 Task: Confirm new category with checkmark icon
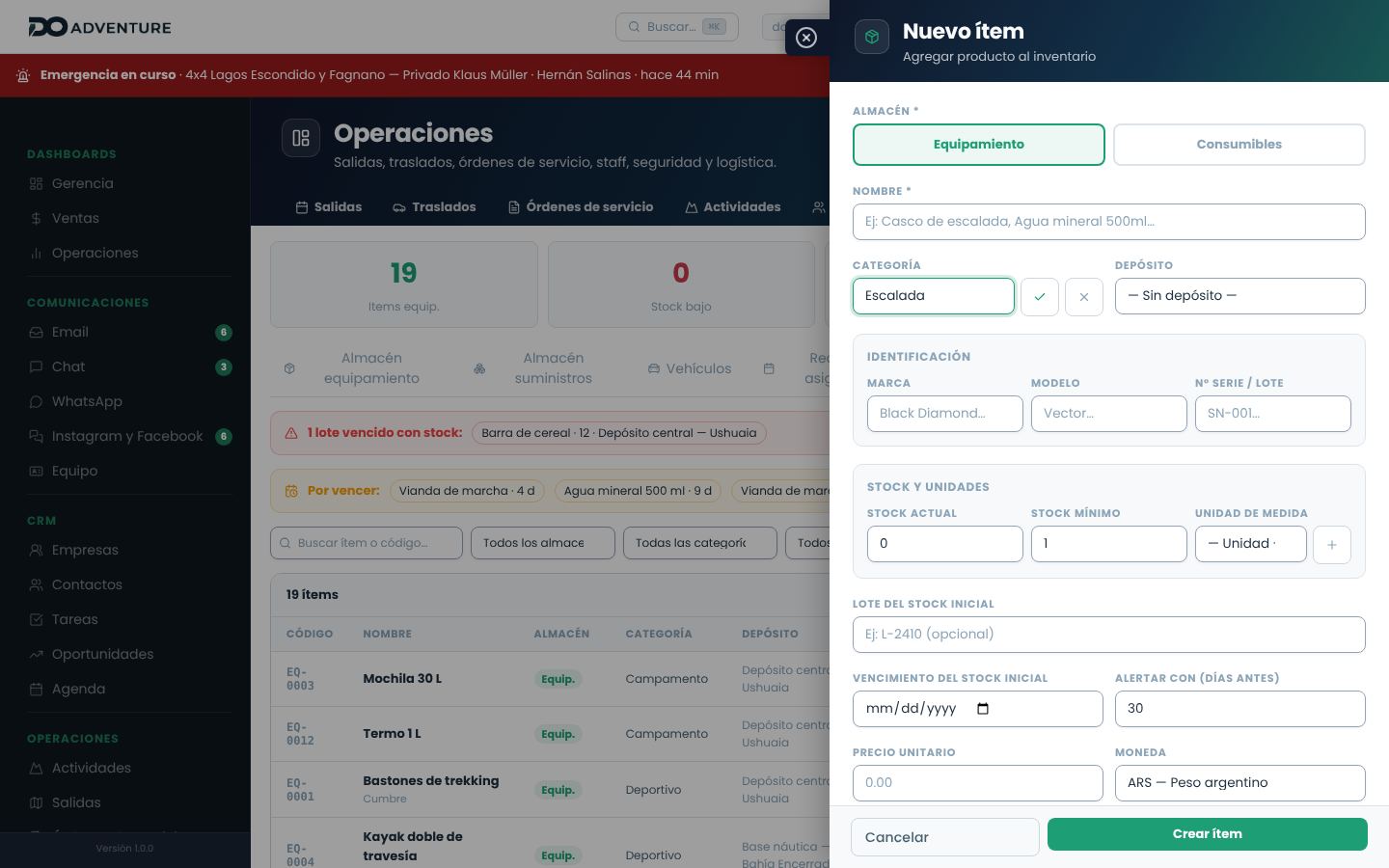(x=1040, y=297)
